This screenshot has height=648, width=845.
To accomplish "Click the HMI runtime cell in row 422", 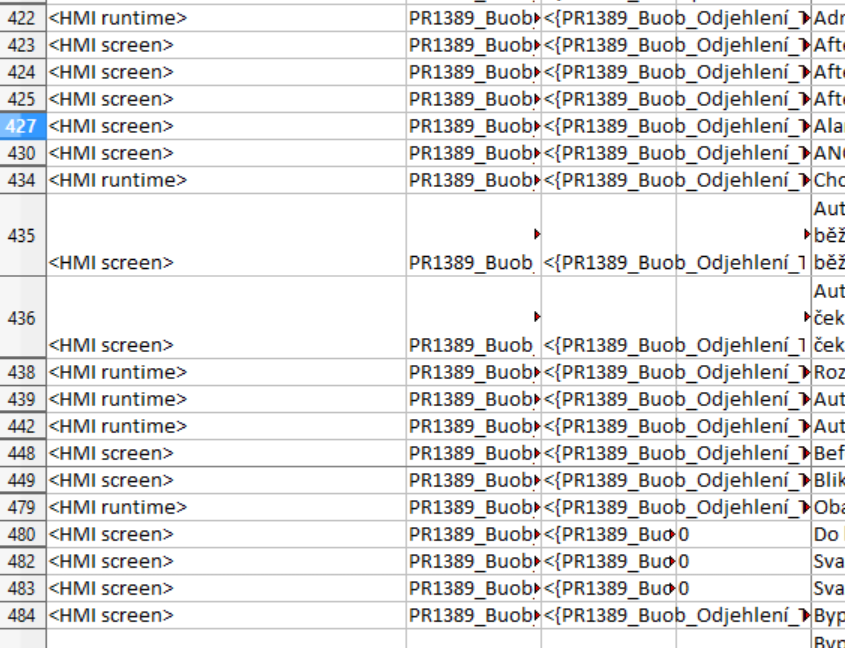I will (x=225, y=18).
